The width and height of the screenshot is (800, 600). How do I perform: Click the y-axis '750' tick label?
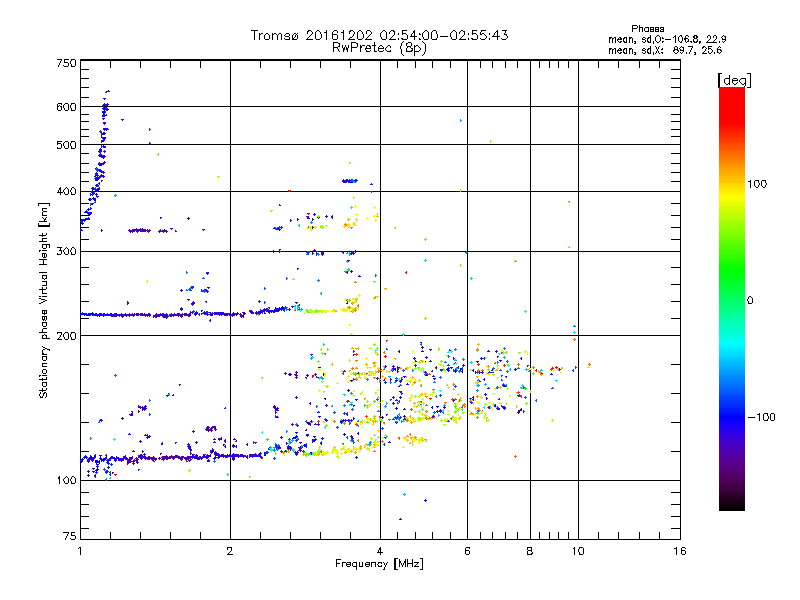(x=66, y=63)
